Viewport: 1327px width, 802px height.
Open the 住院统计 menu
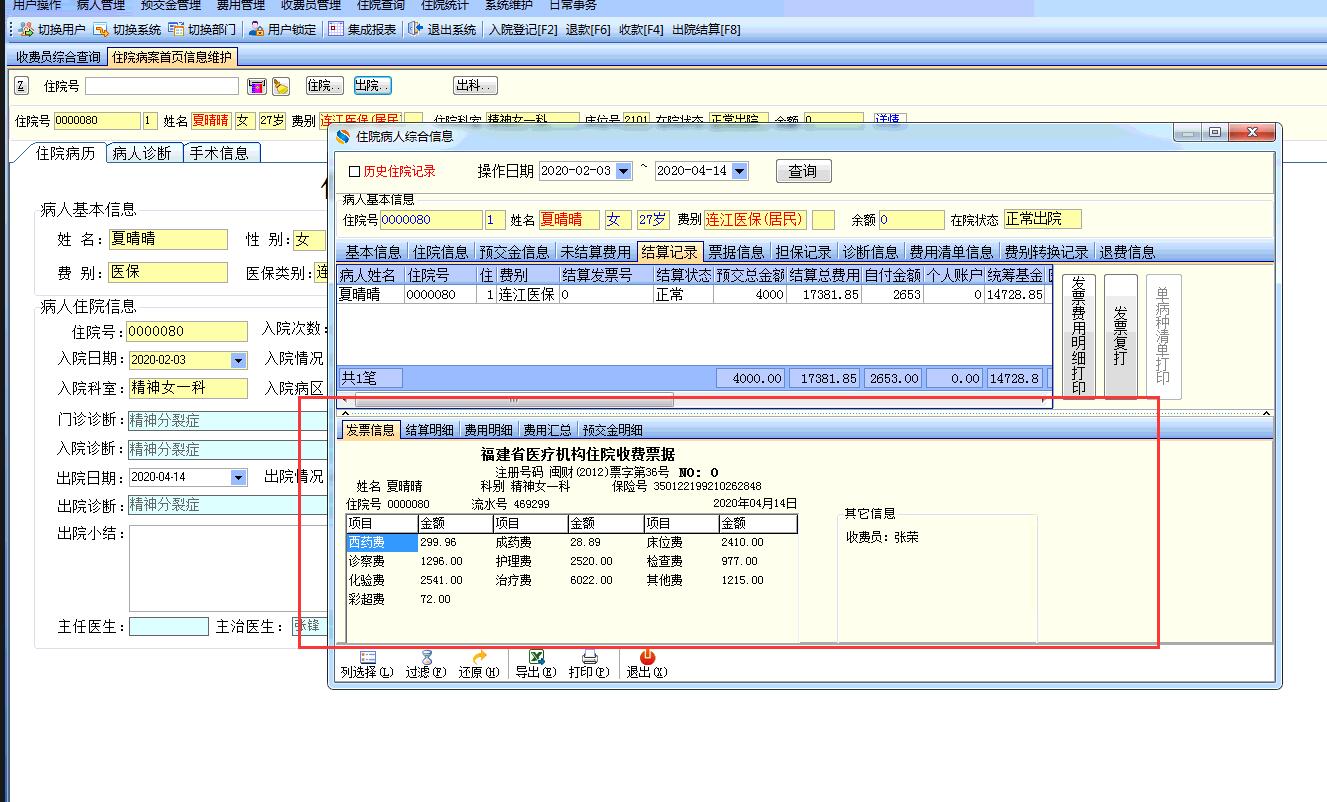tap(445, 5)
